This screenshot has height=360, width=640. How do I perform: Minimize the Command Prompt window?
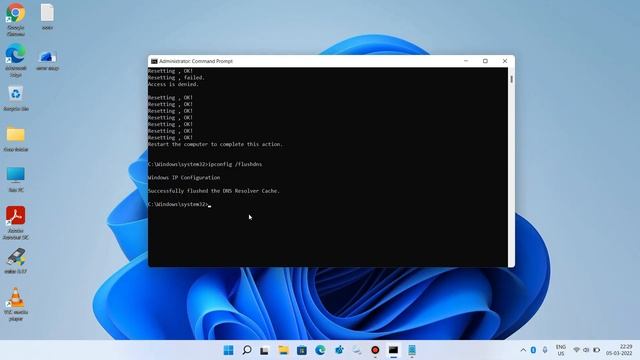click(x=466, y=61)
